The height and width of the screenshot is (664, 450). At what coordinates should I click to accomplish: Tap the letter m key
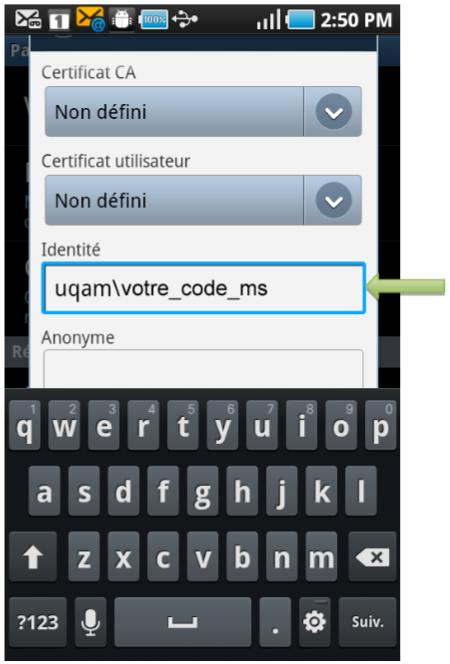[321, 556]
